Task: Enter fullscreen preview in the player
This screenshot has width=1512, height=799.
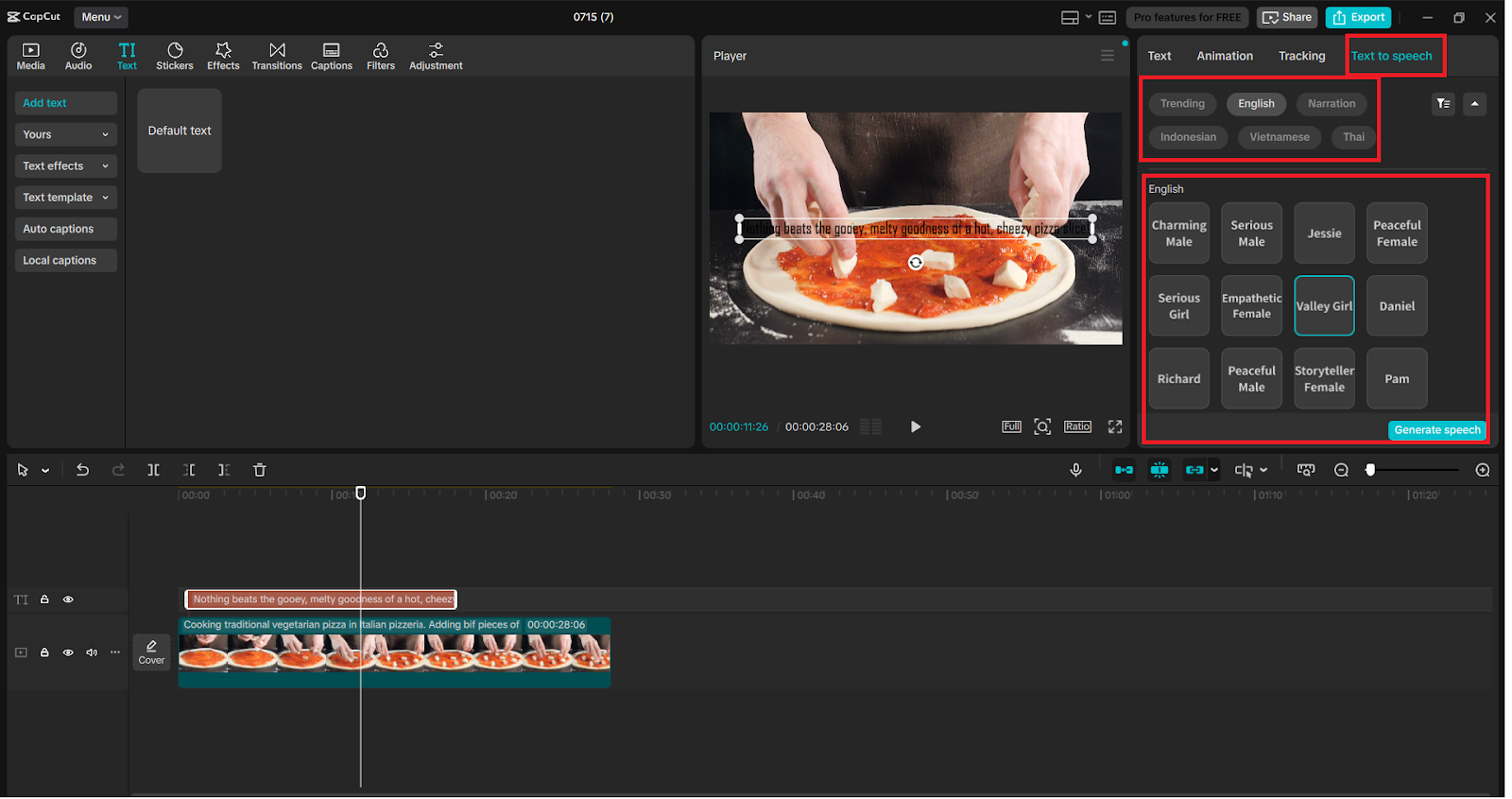Action: point(1115,427)
